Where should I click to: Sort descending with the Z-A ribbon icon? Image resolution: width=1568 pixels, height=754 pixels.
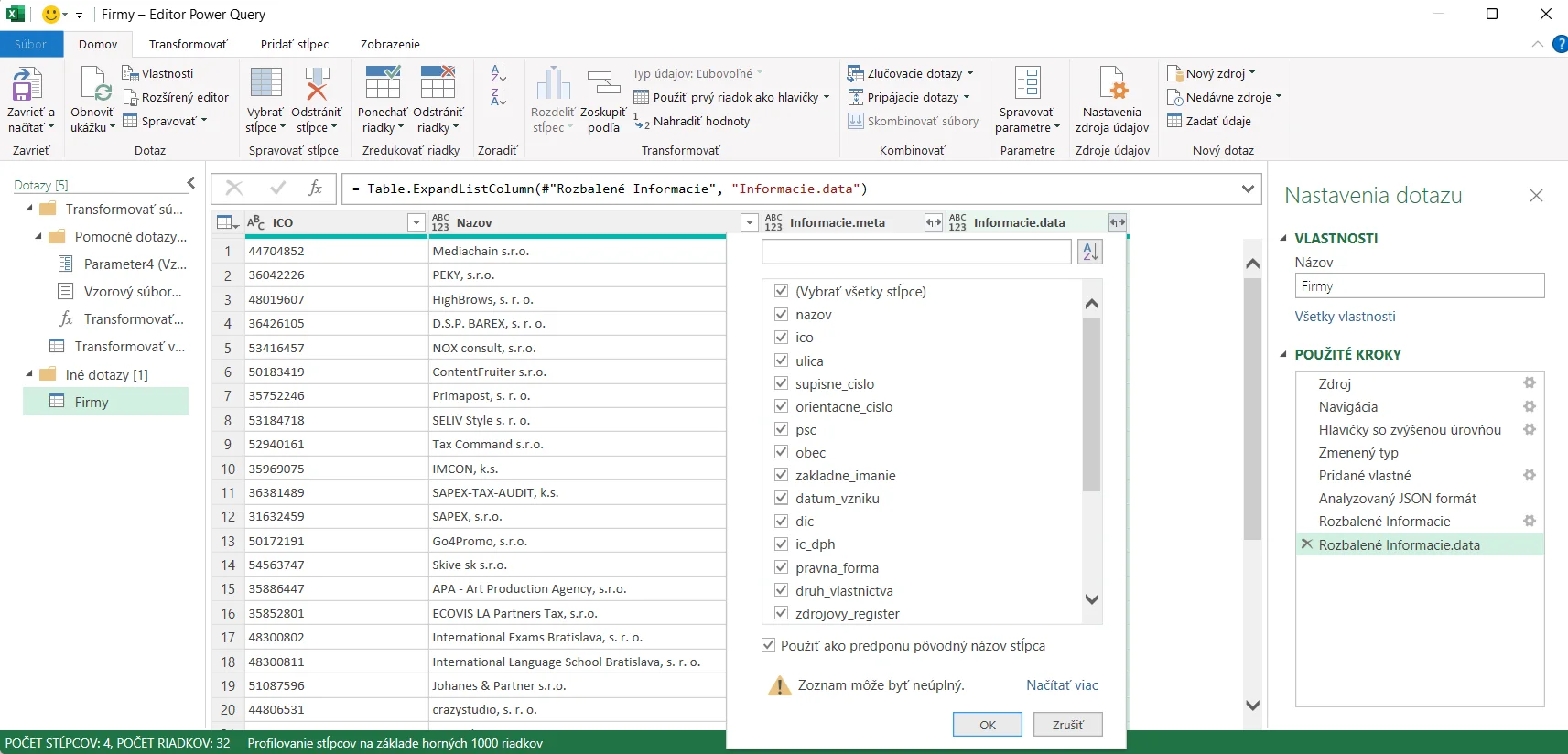[x=498, y=97]
